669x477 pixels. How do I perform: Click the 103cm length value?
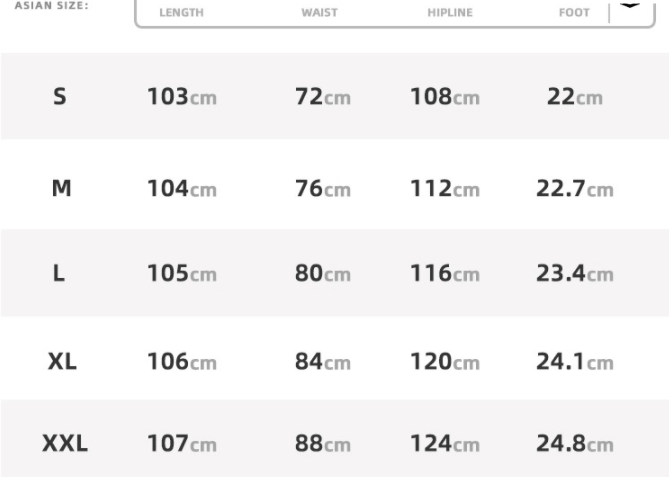pyautogui.click(x=181, y=97)
